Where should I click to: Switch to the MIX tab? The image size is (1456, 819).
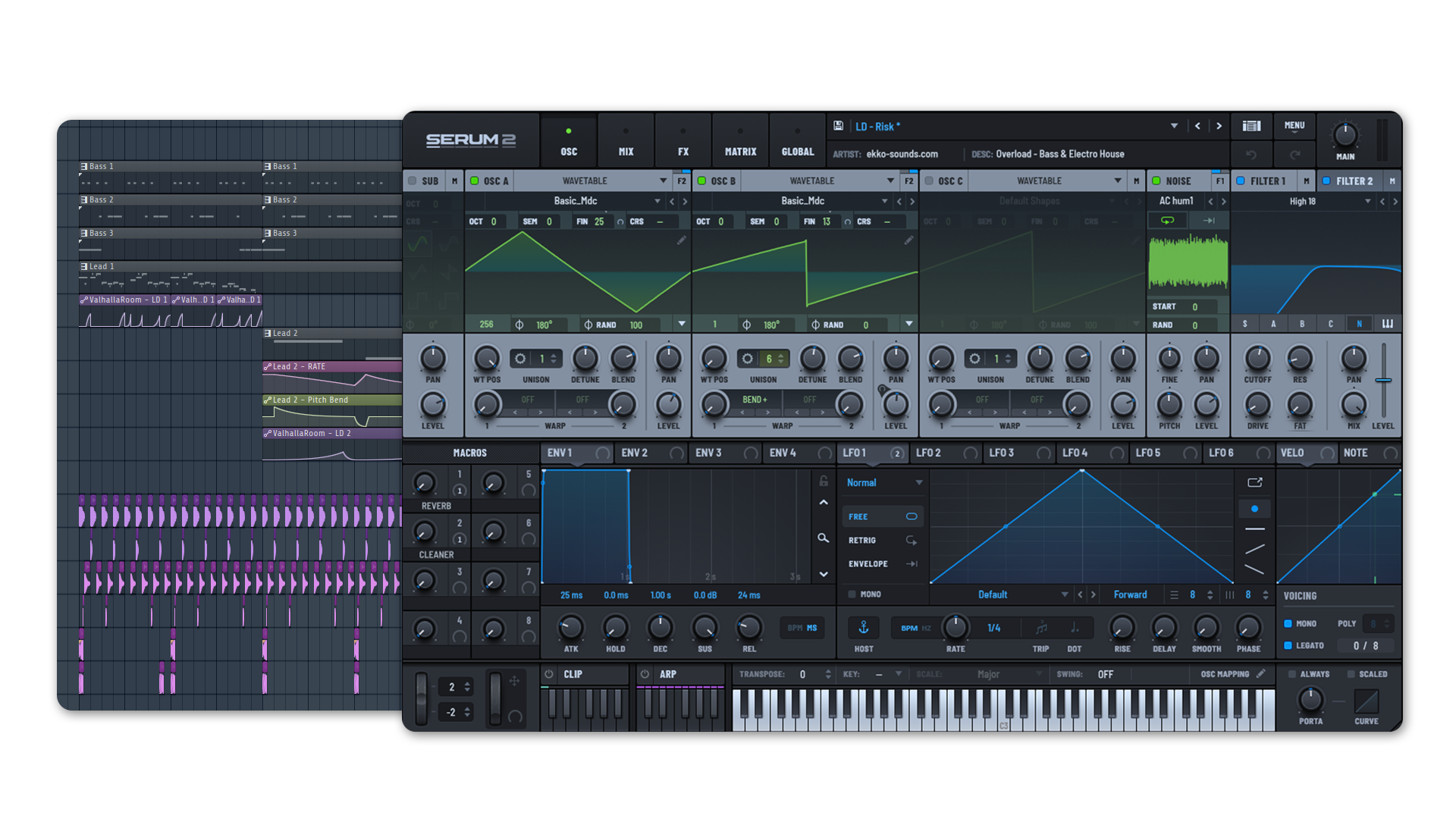click(x=626, y=141)
